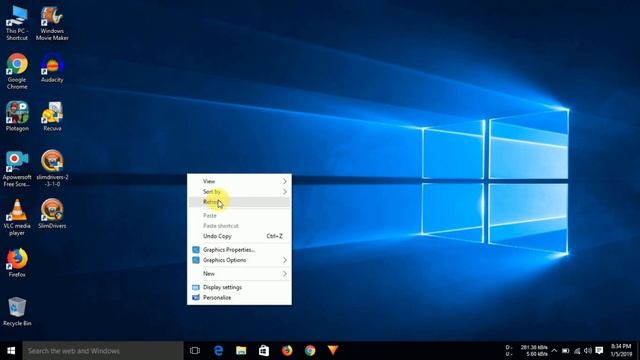This screenshot has height=360, width=640.
Task: Select the Recycle Bin icon
Action: tap(17, 312)
